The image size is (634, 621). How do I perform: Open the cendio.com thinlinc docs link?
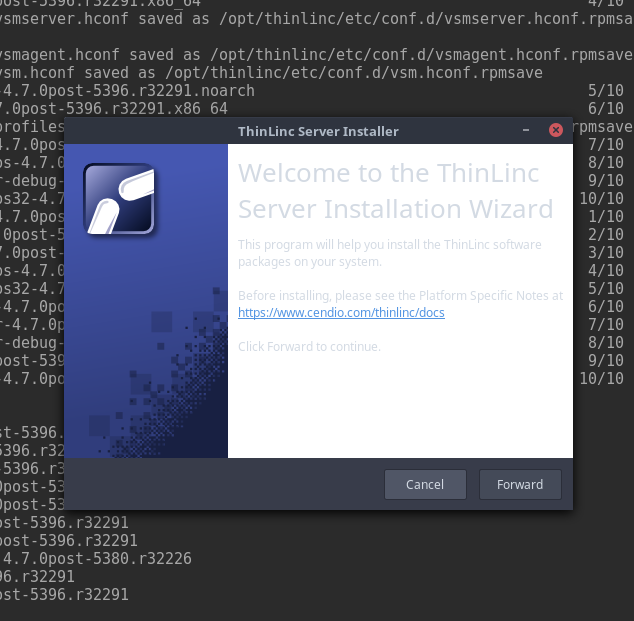click(x=341, y=313)
